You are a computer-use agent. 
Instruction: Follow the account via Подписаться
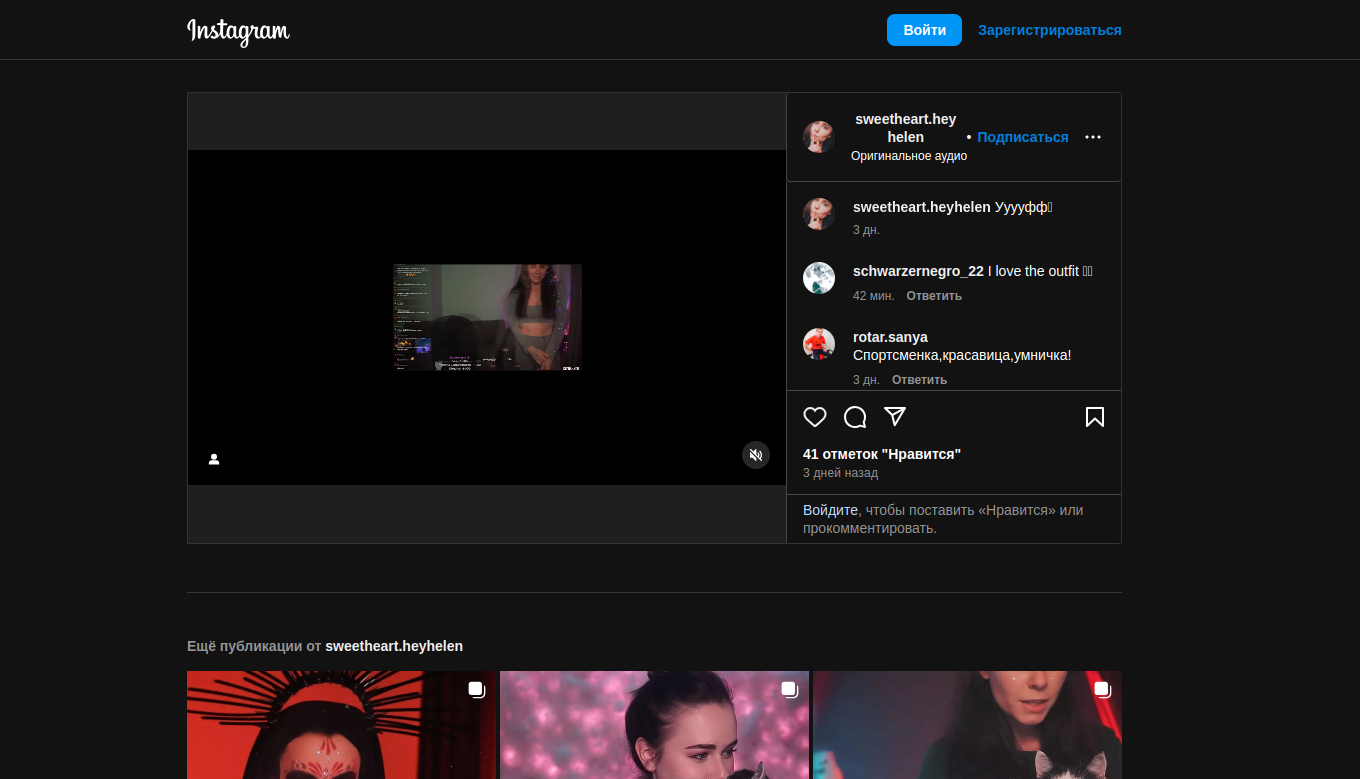click(1023, 137)
